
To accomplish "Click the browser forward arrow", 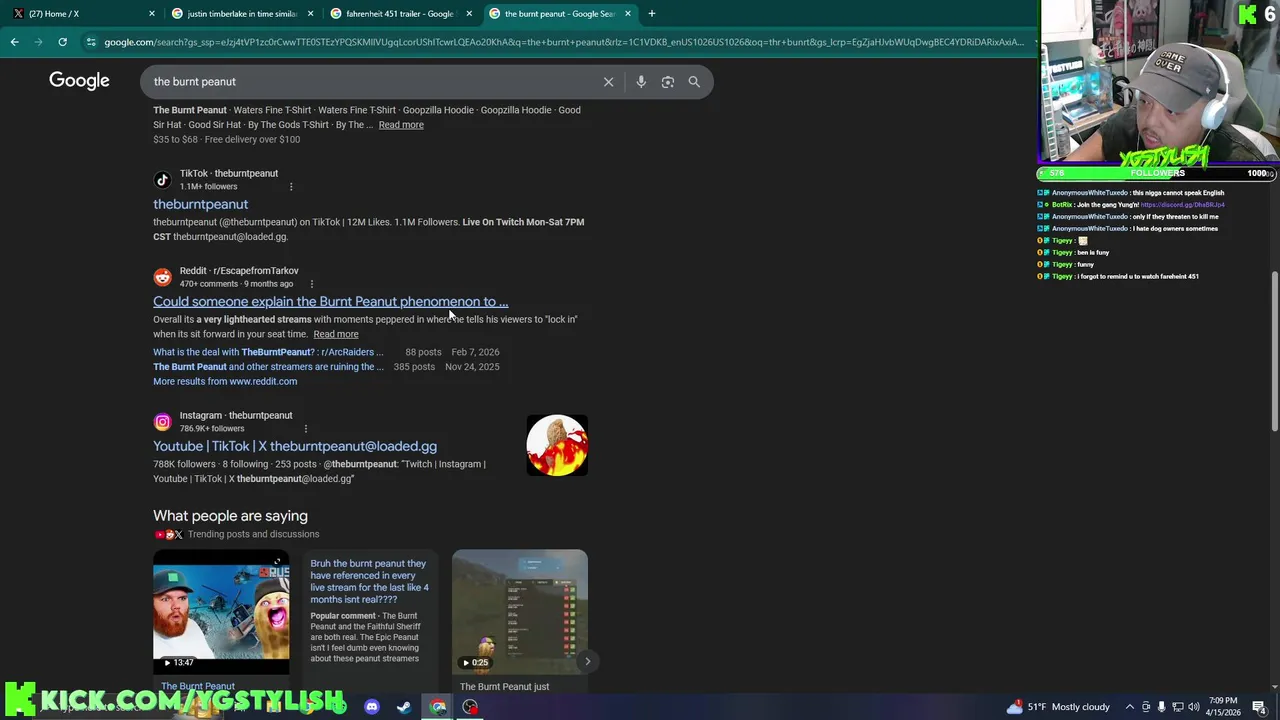I will (38, 42).
